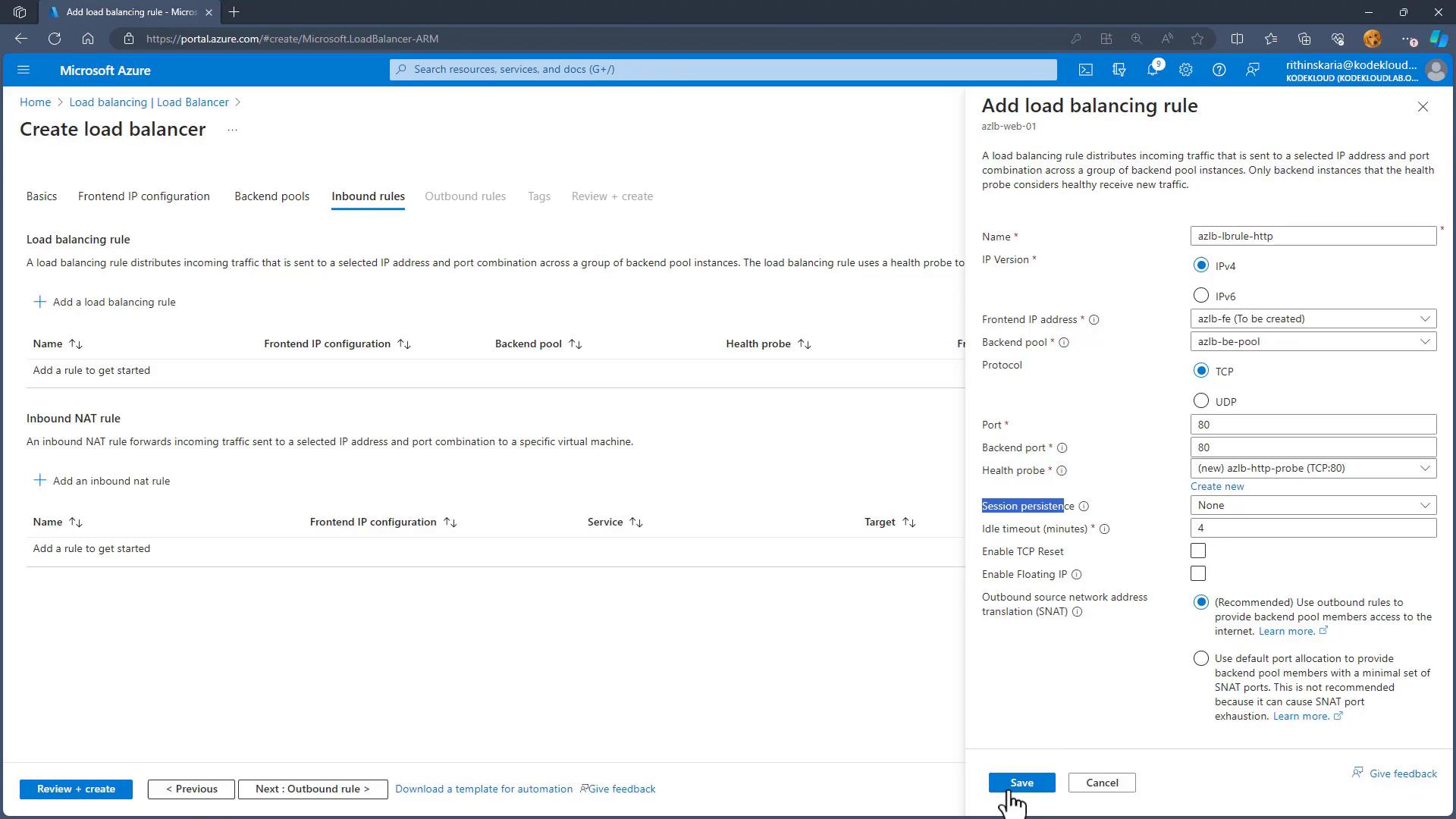Click Add a load balancing rule

(x=105, y=303)
